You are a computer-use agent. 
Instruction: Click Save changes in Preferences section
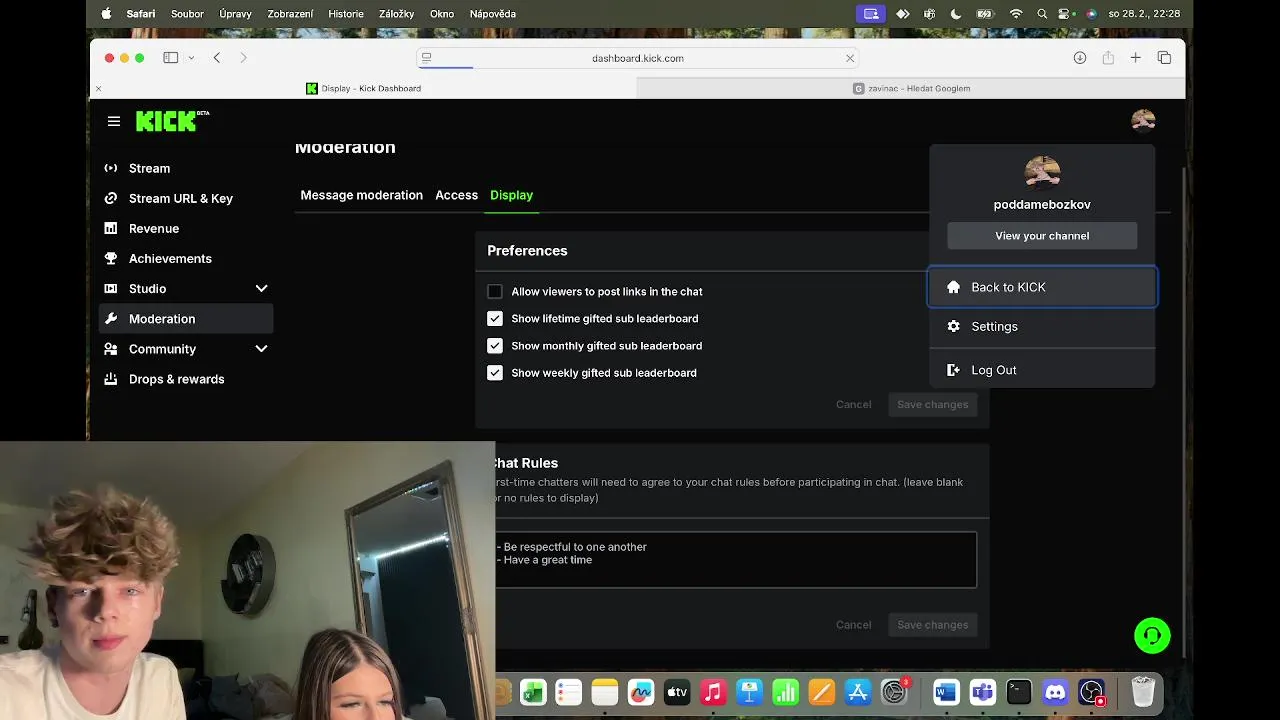pos(932,404)
